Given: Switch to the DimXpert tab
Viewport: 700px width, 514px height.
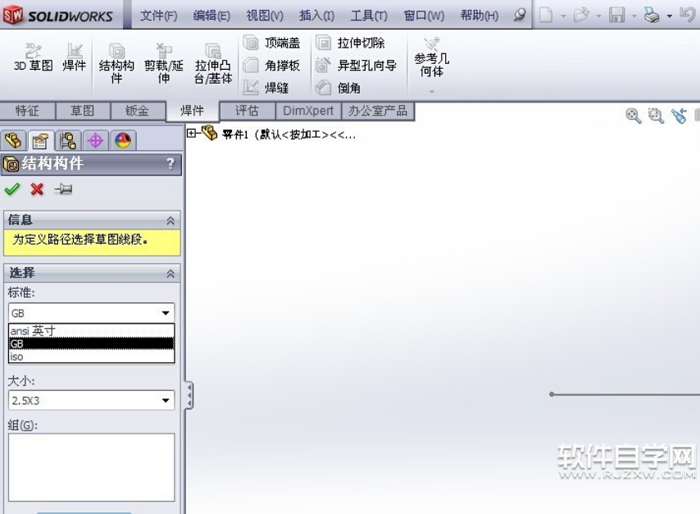Looking at the screenshot, I should [308, 111].
